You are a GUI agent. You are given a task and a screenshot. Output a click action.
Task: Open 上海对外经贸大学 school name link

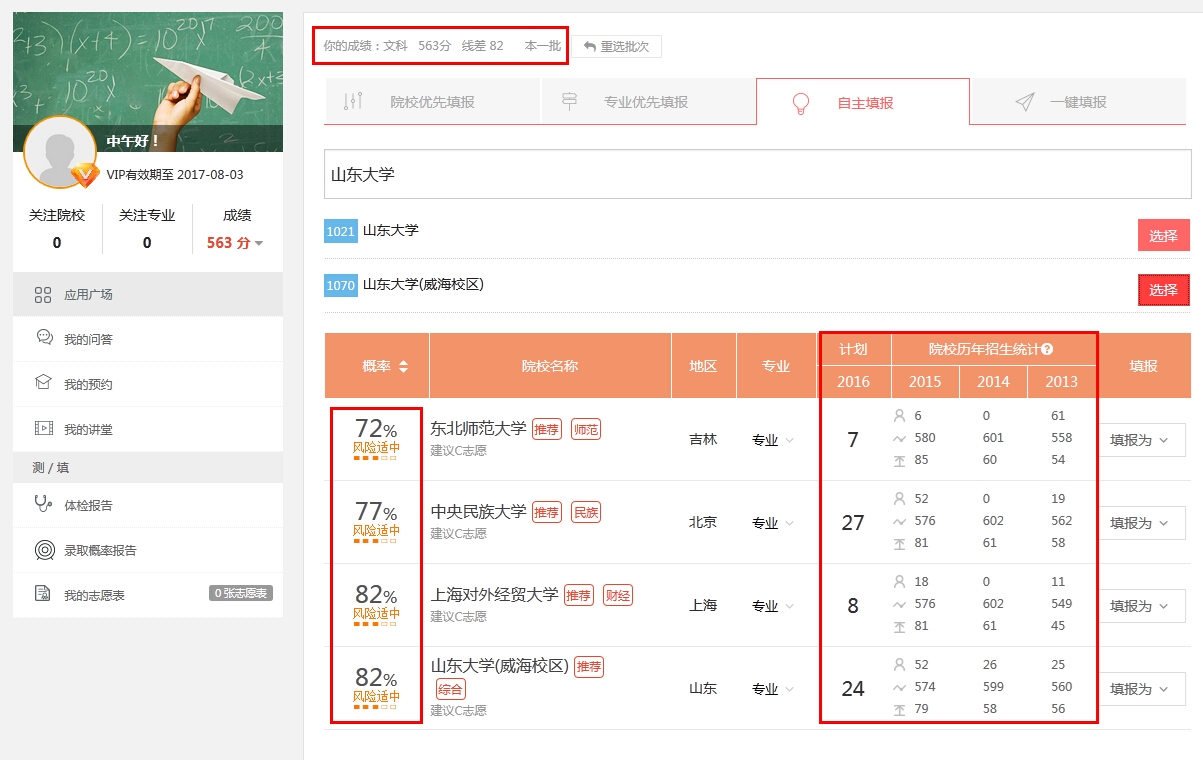[494, 594]
